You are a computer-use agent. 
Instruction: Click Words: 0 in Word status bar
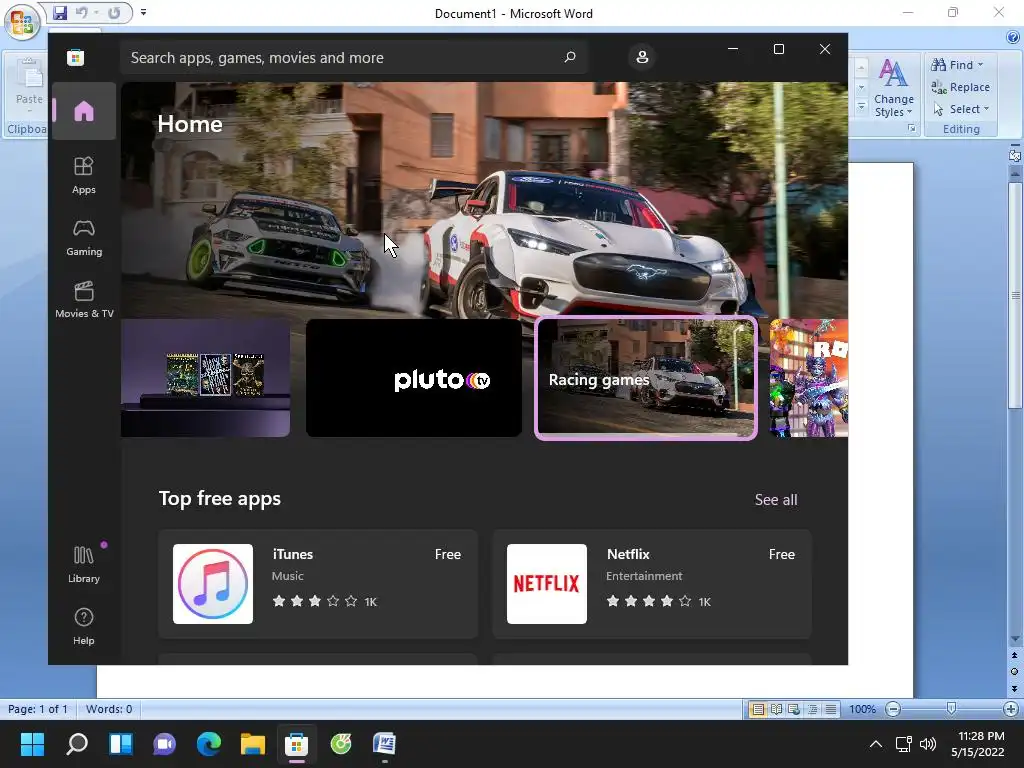tap(109, 709)
